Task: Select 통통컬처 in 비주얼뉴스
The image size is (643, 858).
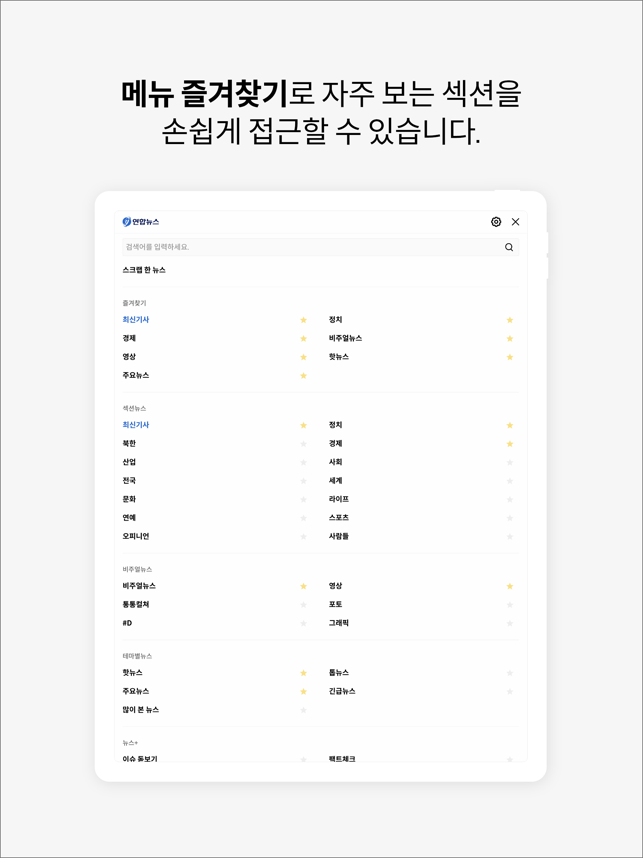Action: [x=136, y=605]
